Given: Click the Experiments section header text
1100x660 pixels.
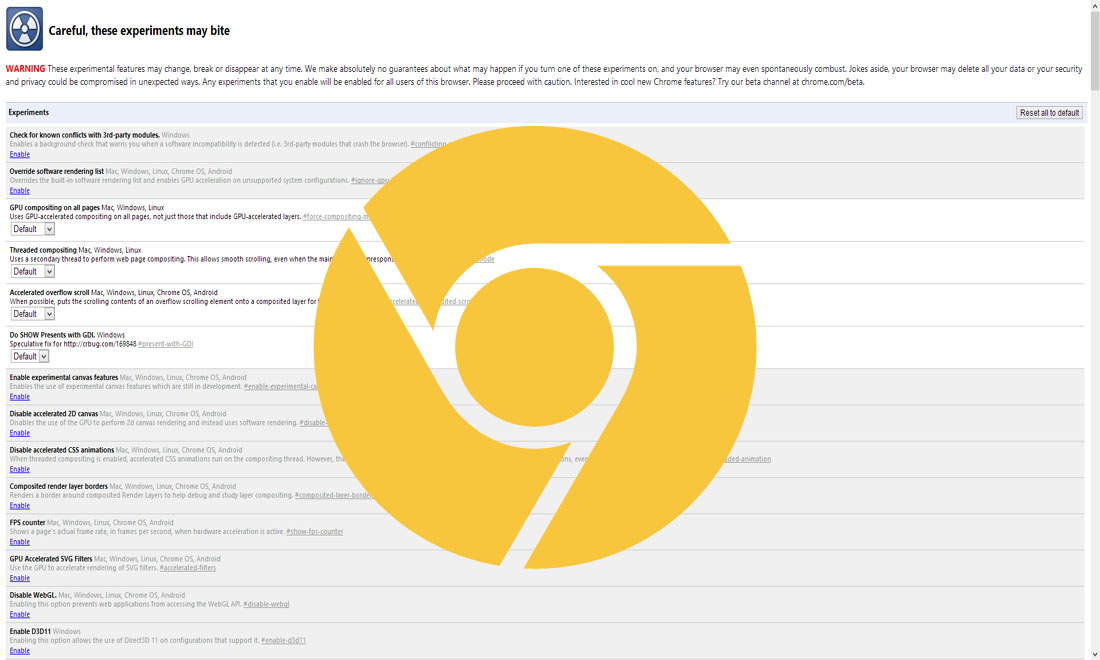Looking at the screenshot, I should pos(29,112).
